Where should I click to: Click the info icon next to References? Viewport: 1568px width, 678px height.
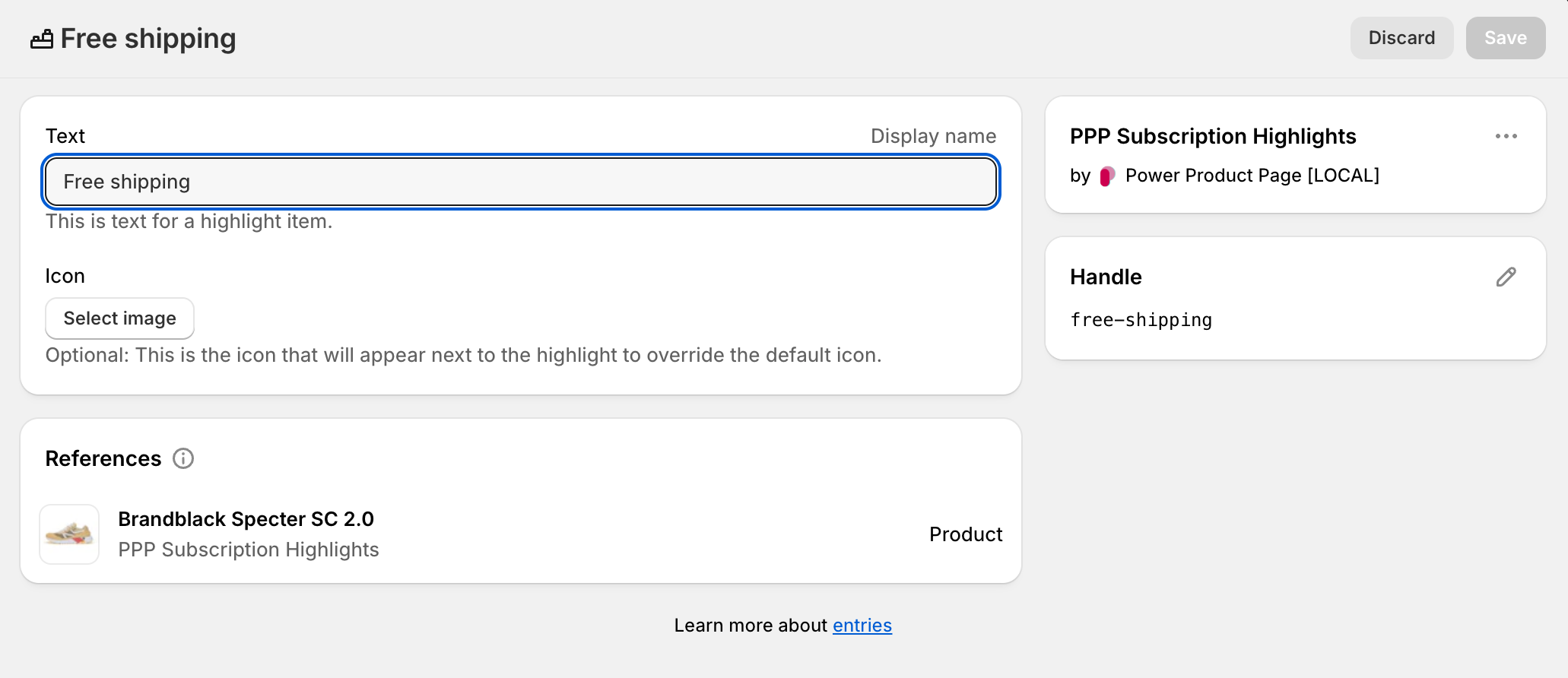pos(183,458)
